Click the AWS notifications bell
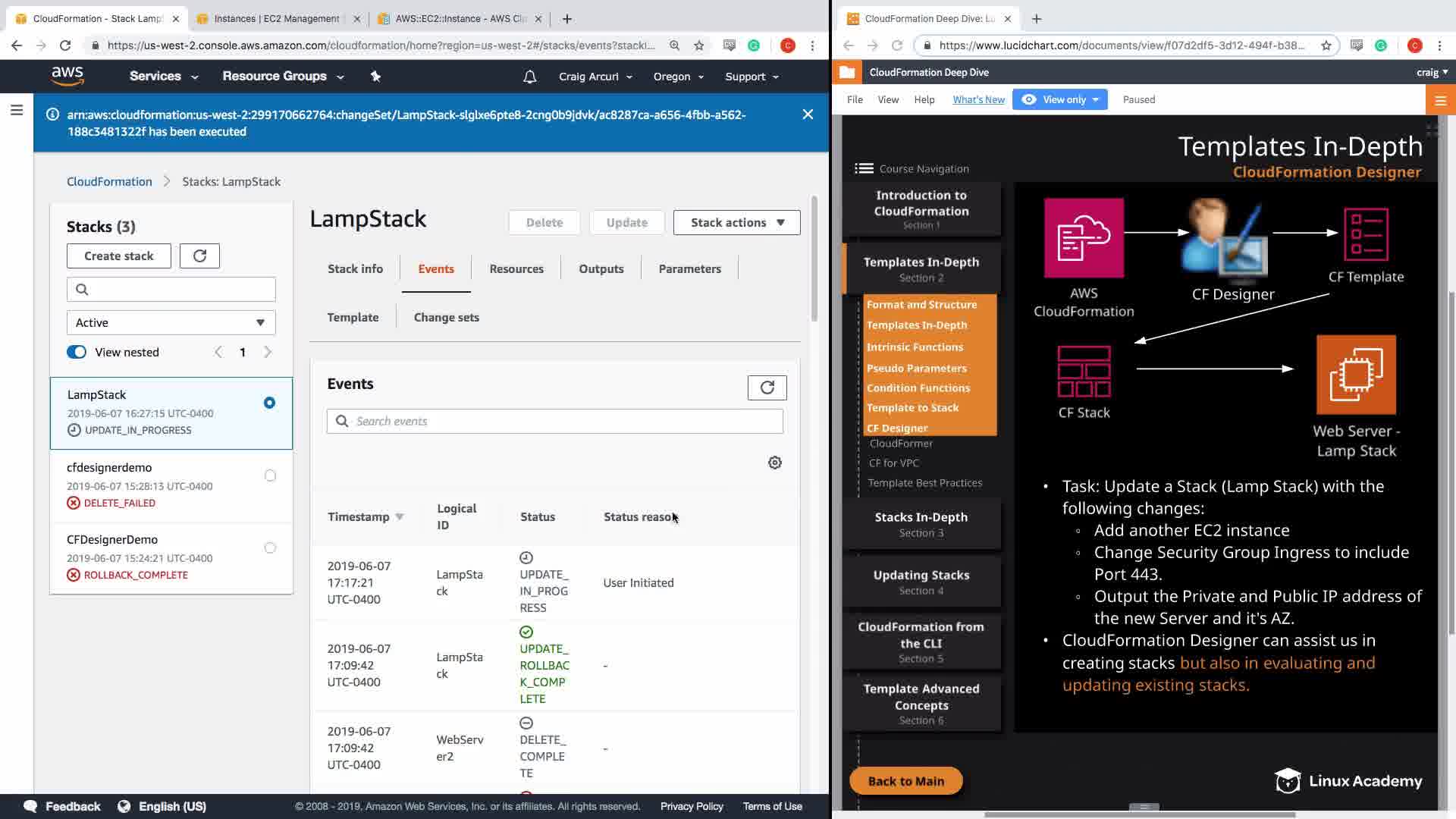 coord(529,77)
